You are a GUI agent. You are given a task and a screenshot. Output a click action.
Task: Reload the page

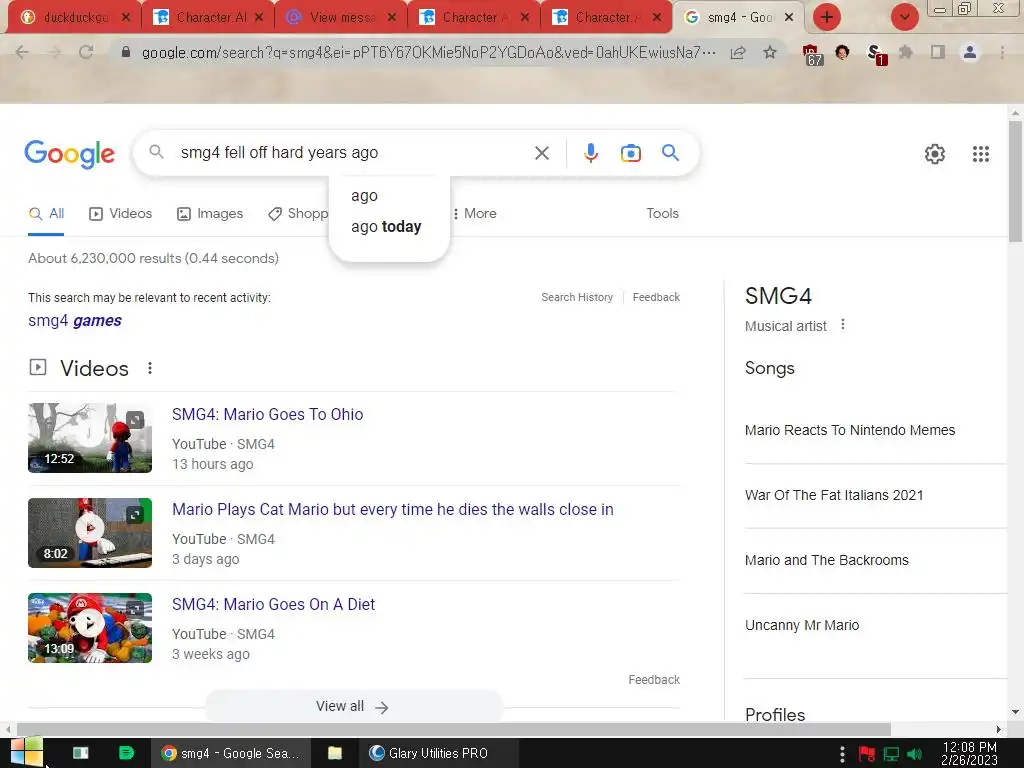click(86, 52)
